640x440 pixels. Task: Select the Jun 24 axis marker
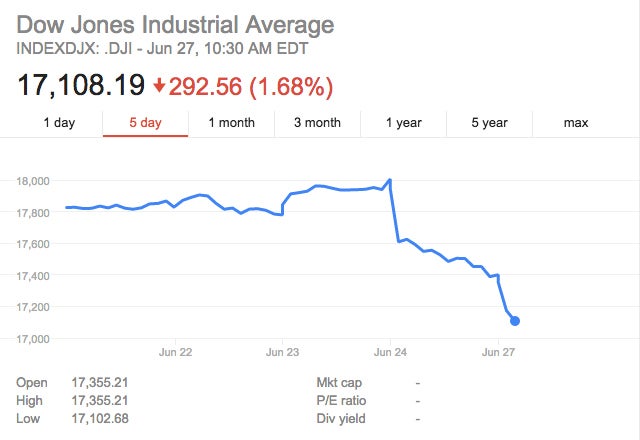(390, 352)
